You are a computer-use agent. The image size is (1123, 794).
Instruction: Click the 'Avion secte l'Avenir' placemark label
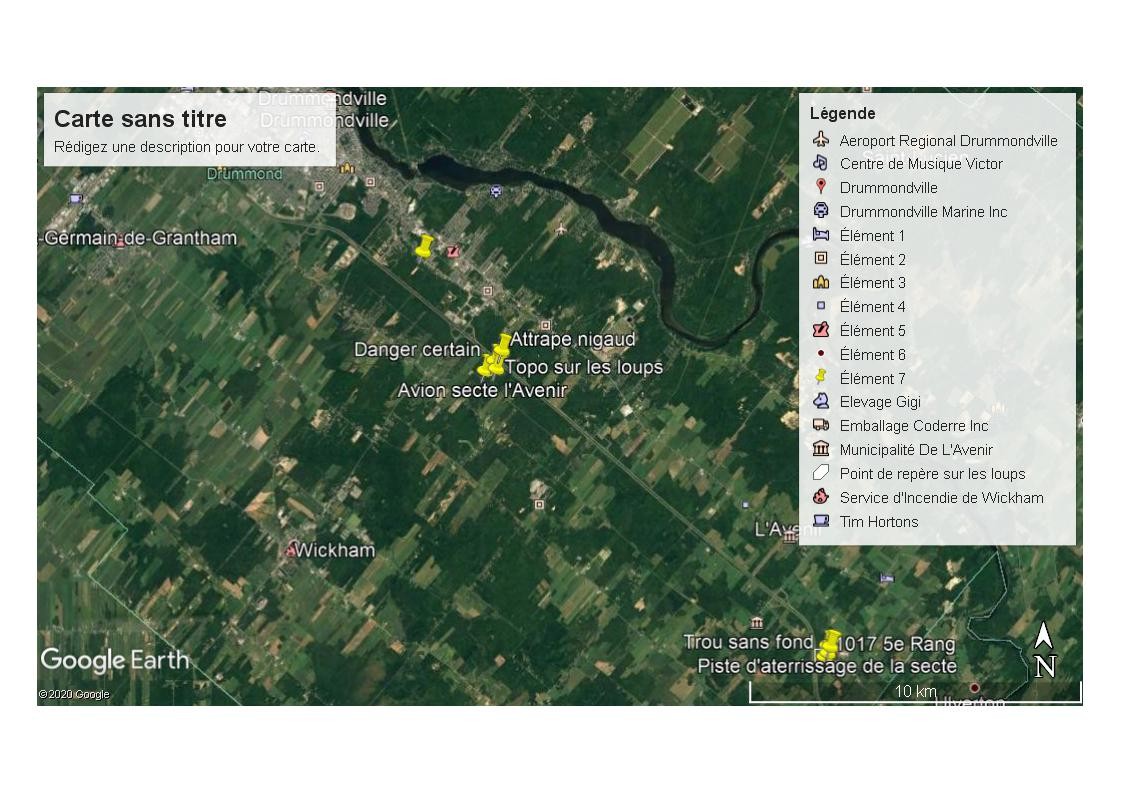coord(482,390)
